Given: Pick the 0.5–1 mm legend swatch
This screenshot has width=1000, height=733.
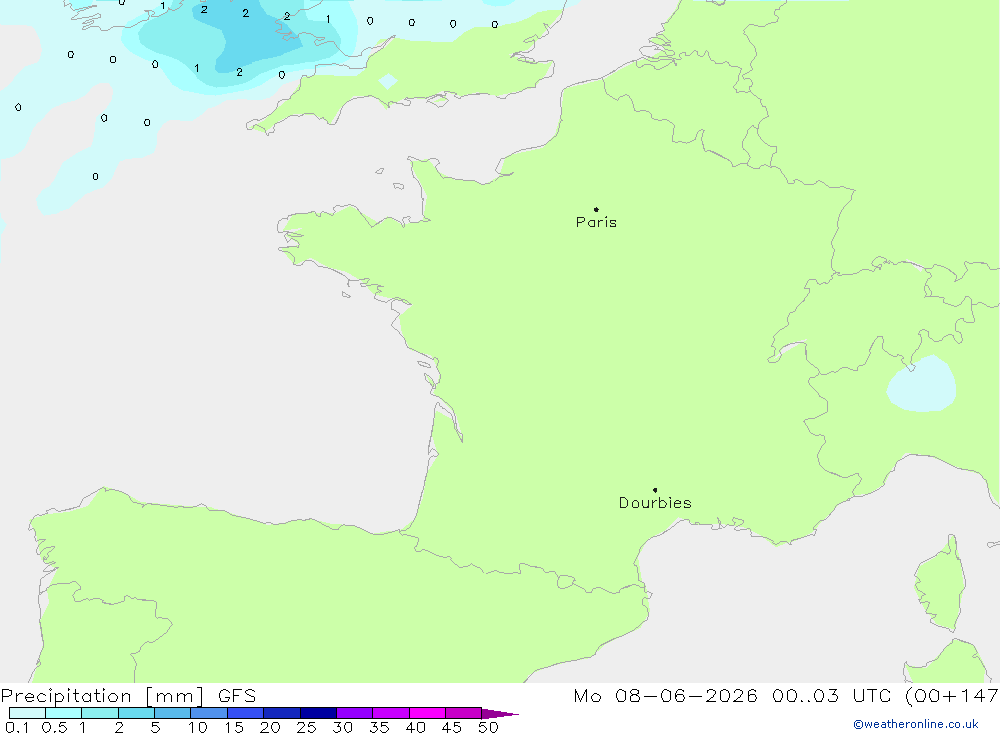Looking at the screenshot, I should 64,713.
